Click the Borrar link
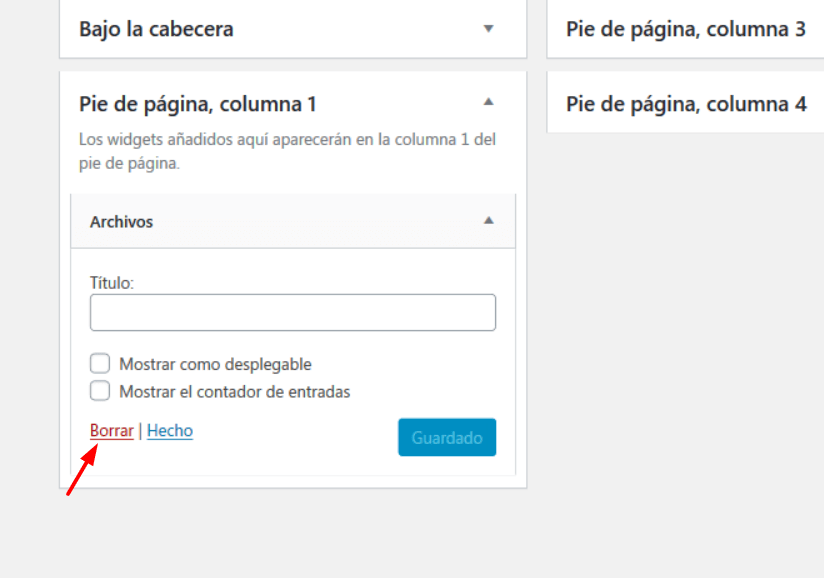Screen dimensions: 824x578 111,430
